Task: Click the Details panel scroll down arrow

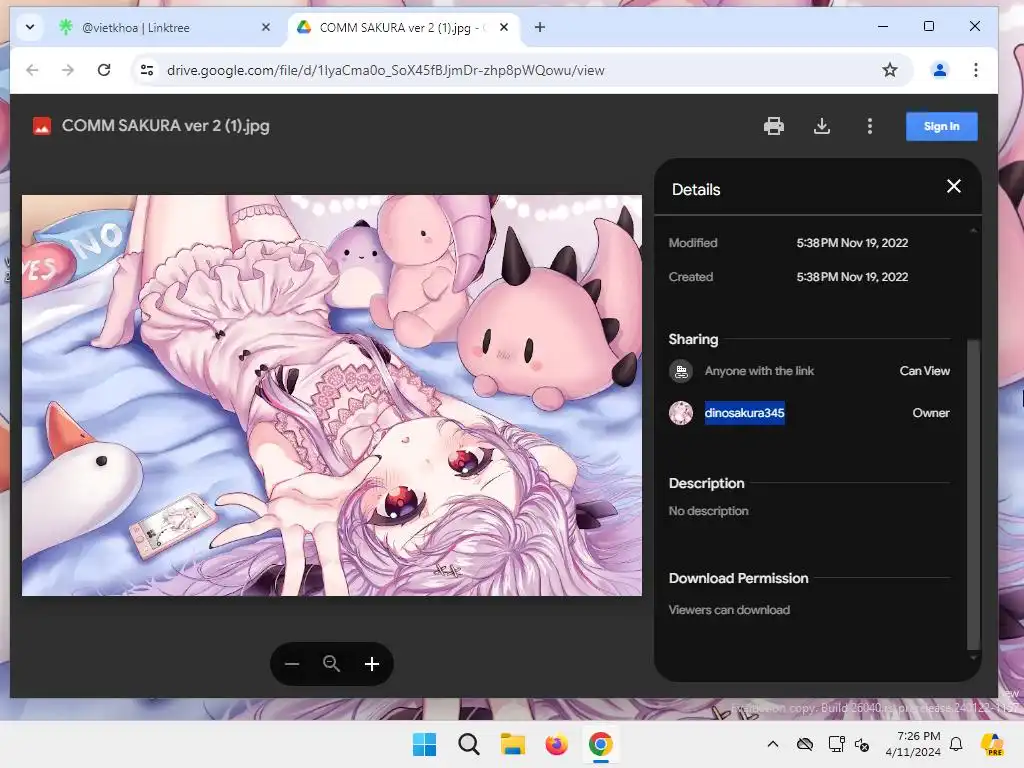Action: [973, 658]
